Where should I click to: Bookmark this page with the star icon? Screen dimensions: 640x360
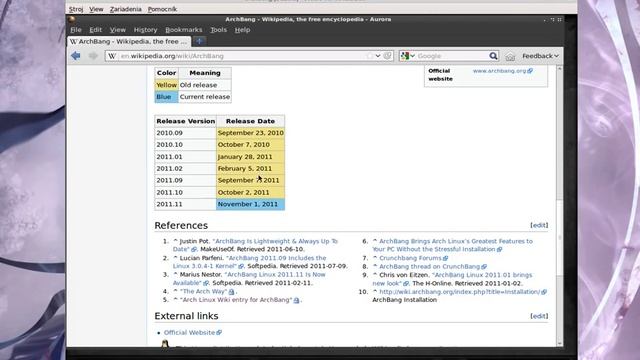(x=369, y=56)
